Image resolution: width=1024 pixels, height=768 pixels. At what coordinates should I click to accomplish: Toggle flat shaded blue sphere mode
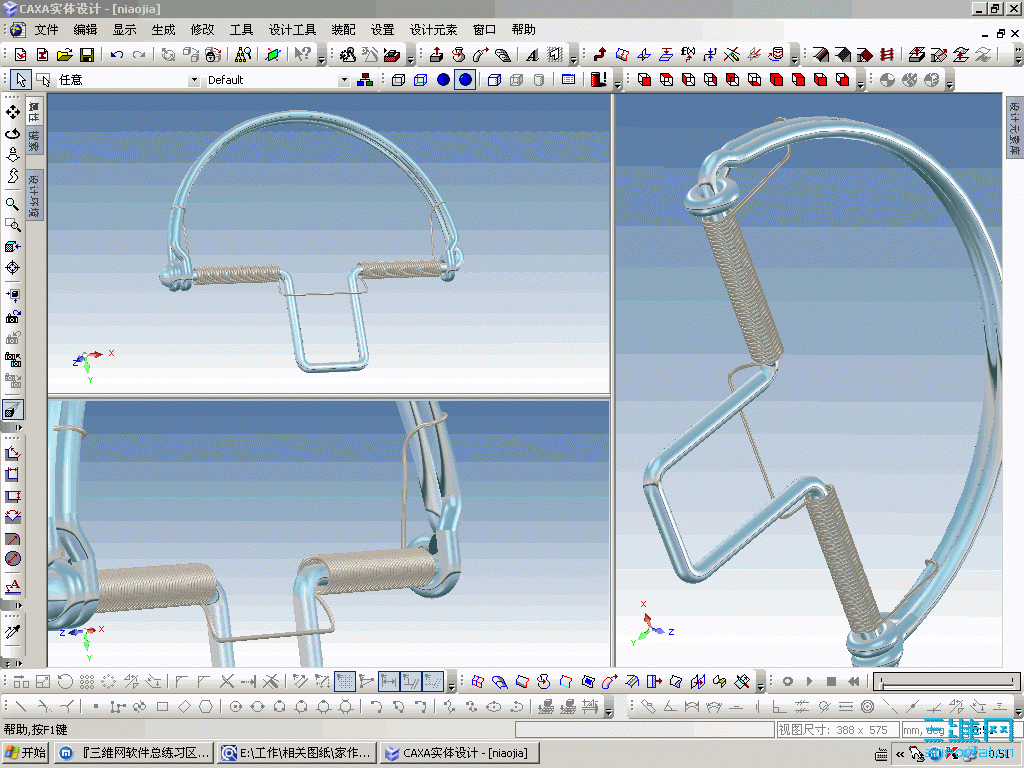(x=443, y=80)
